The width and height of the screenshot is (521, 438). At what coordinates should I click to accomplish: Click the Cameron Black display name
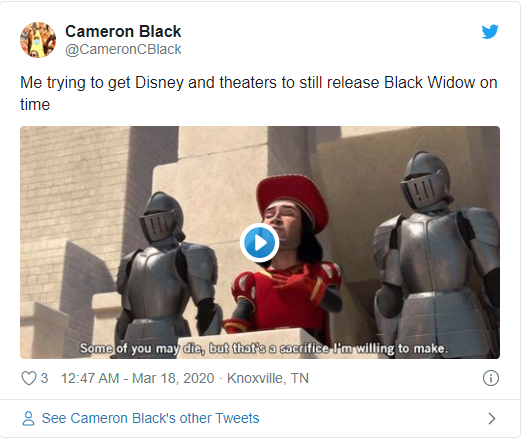click(x=123, y=31)
